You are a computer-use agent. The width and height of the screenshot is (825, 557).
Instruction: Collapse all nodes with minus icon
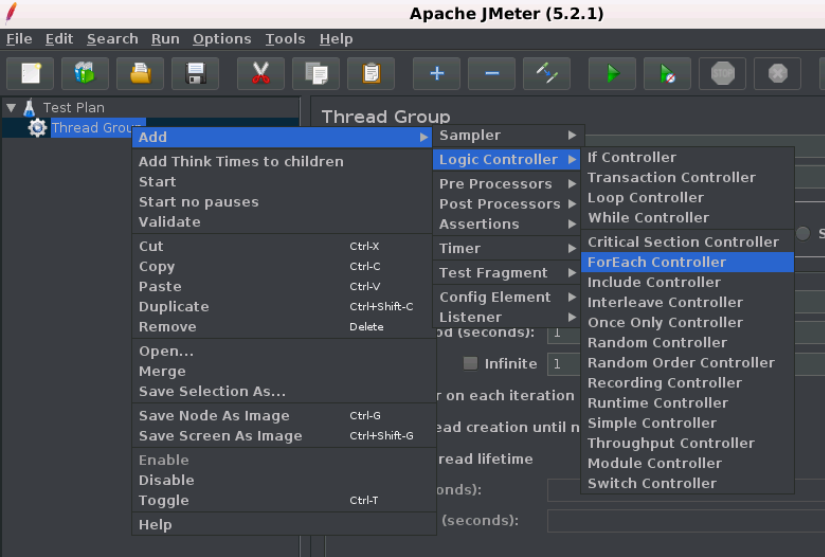pyautogui.click(x=491, y=73)
